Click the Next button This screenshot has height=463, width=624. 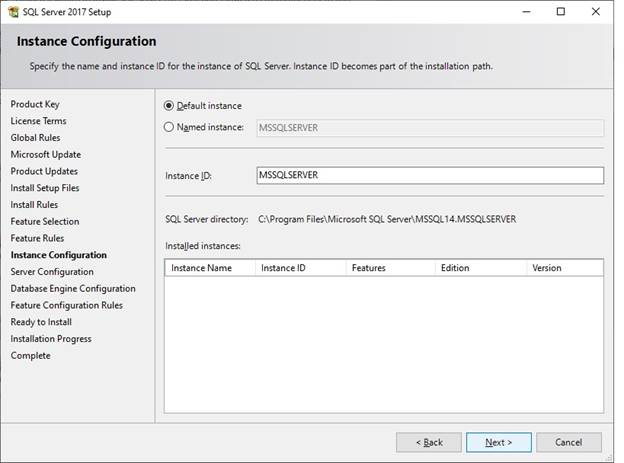point(498,442)
